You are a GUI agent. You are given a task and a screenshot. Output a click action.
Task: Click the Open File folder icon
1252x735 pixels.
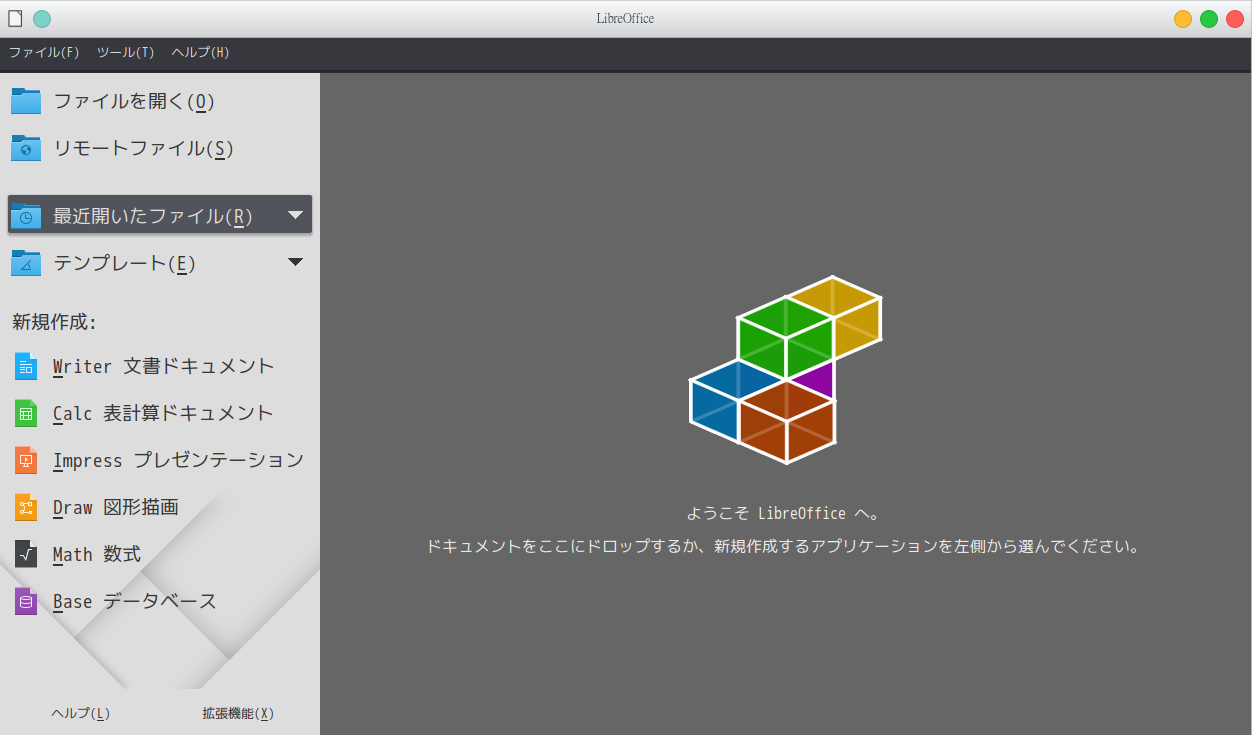[x=26, y=101]
